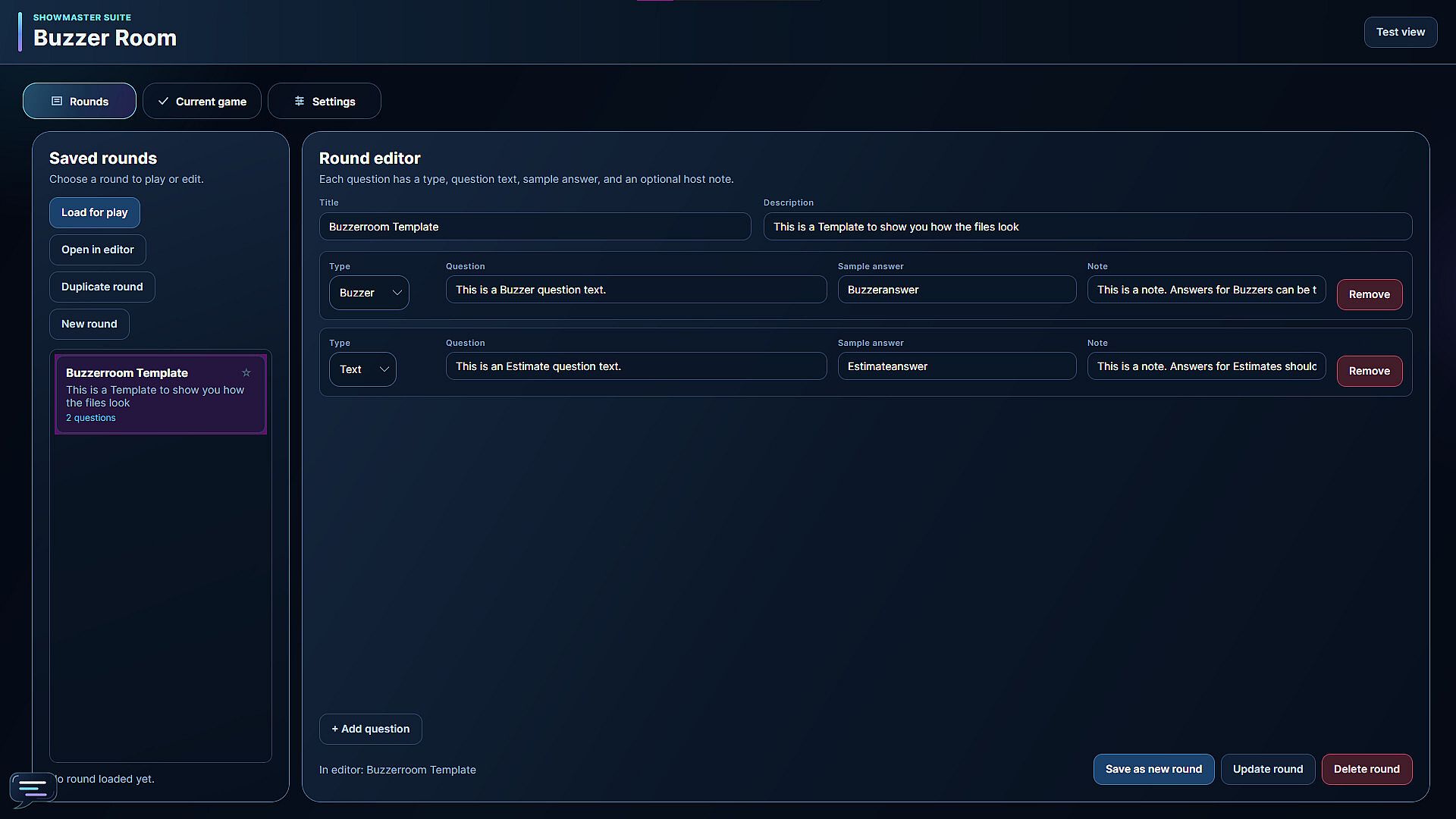
Task: Click the Buzzeranswer sample answer field
Action: [957, 290]
